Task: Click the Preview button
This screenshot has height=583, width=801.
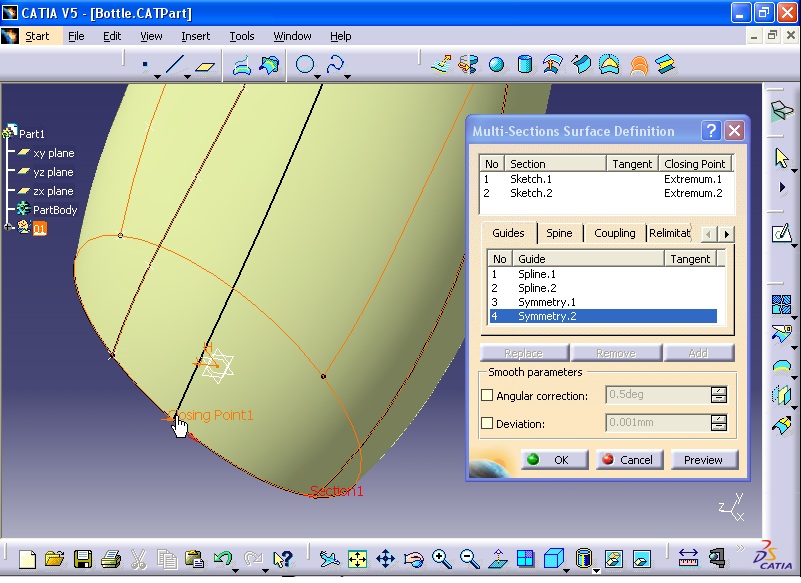Action: [704, 459]
